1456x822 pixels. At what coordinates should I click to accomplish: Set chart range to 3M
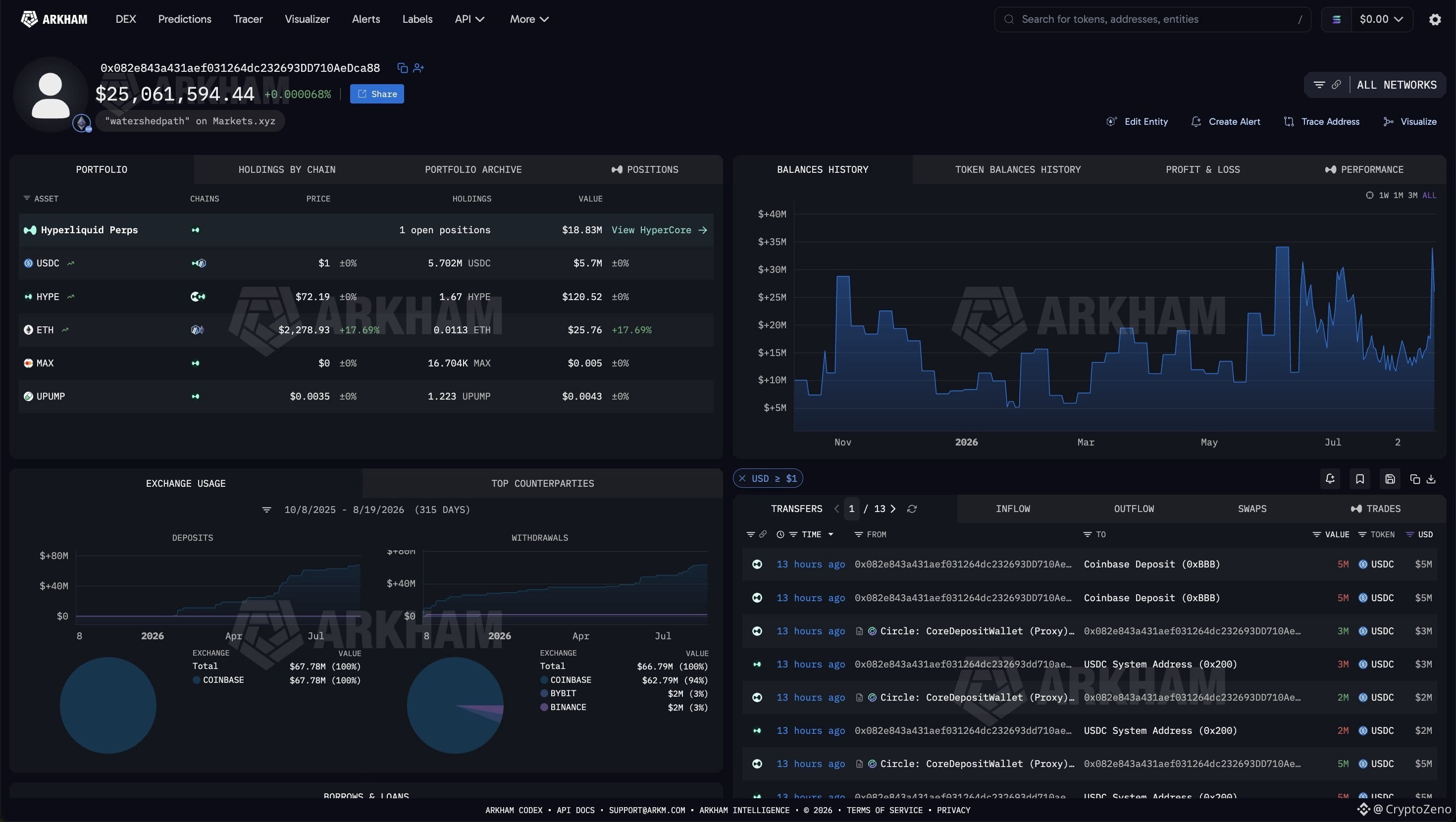[x=1413, y=195]
